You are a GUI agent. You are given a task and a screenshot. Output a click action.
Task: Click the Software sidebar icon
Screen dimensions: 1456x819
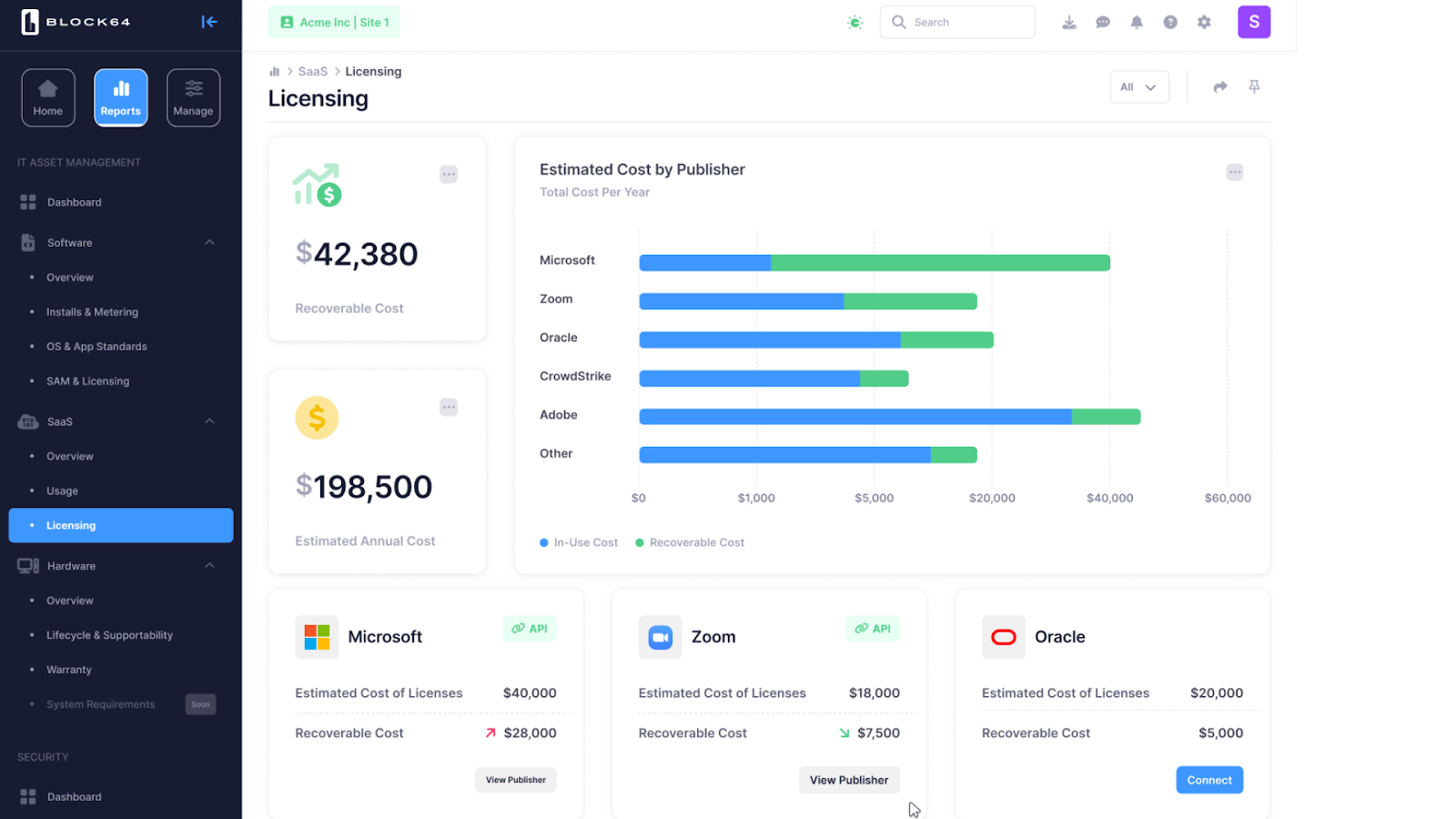28,242
